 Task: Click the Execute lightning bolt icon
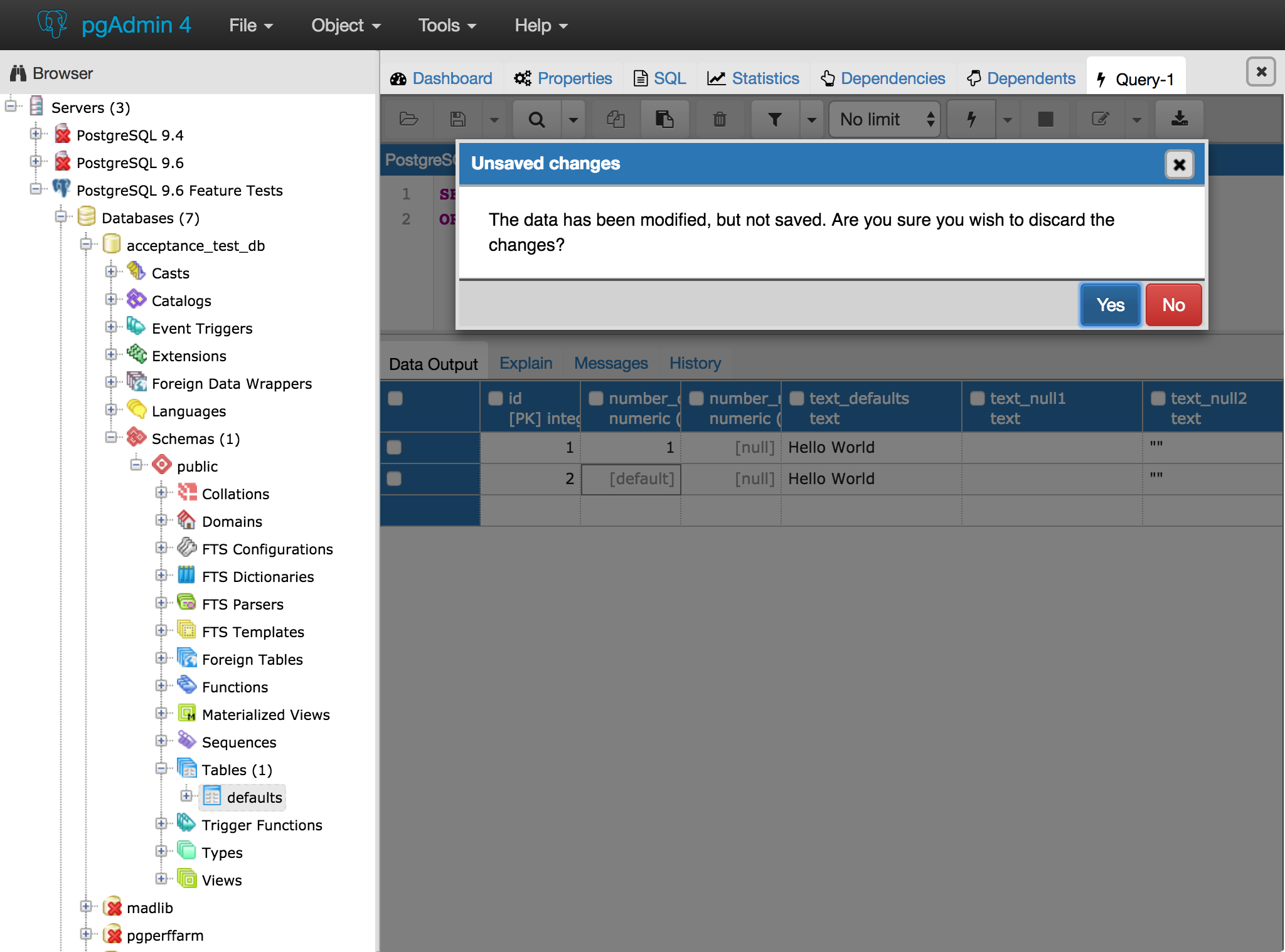point(971,119)
